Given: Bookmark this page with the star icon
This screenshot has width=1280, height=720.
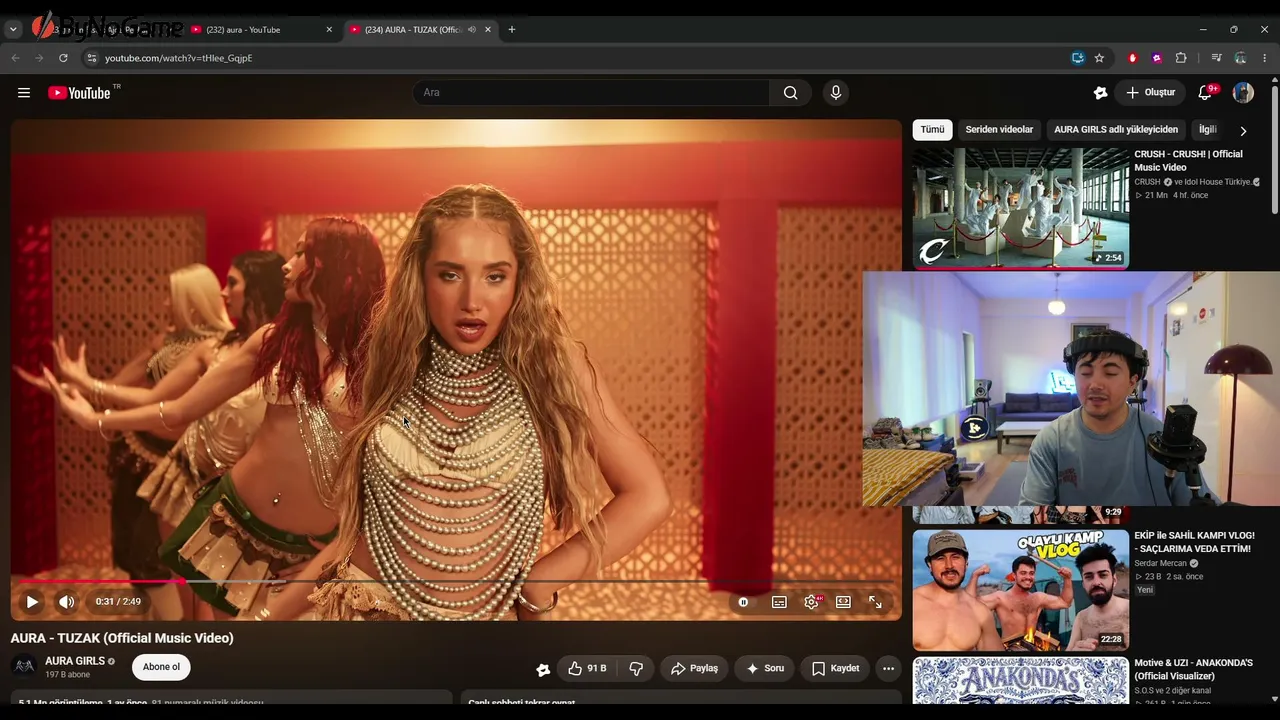Looking at the screenshot, I should [1099, 58].
